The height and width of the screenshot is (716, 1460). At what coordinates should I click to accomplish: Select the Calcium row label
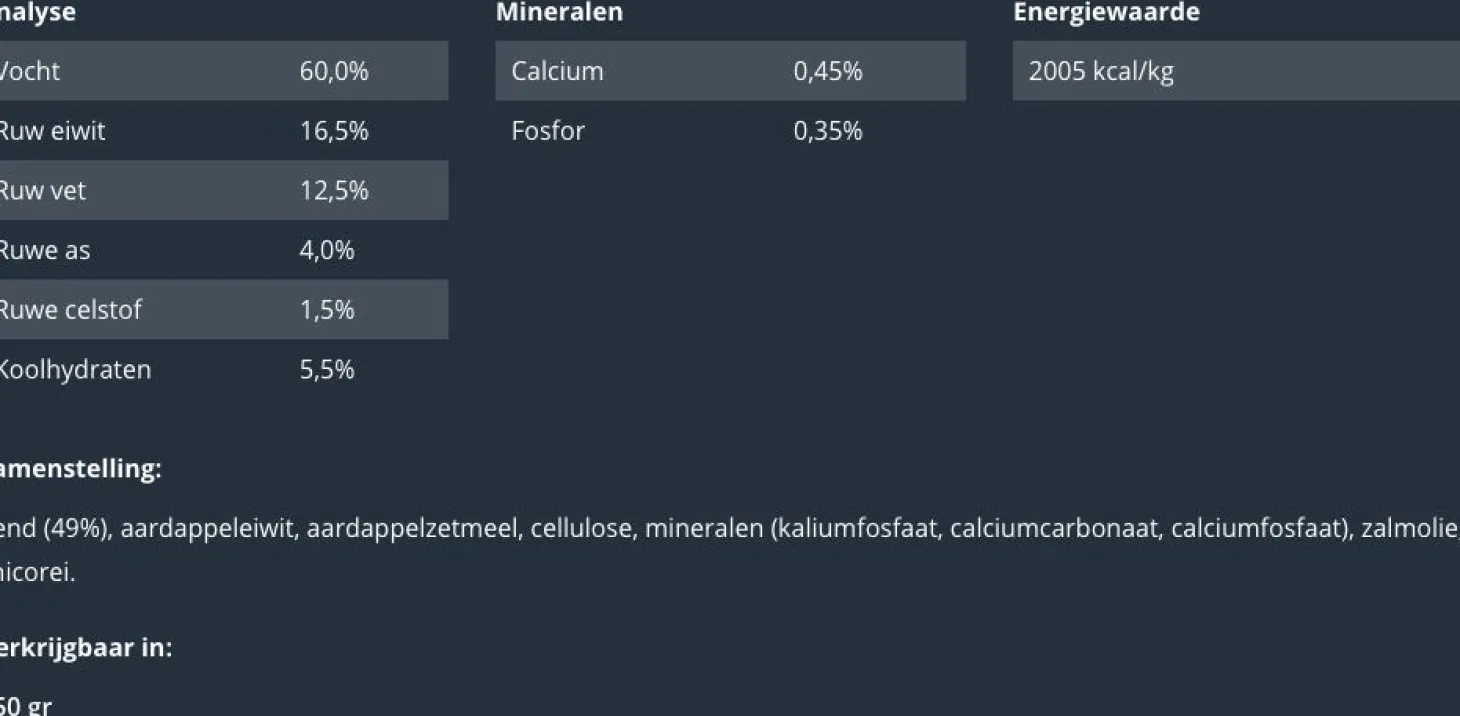pyautogui.click(x=557, y=71)
